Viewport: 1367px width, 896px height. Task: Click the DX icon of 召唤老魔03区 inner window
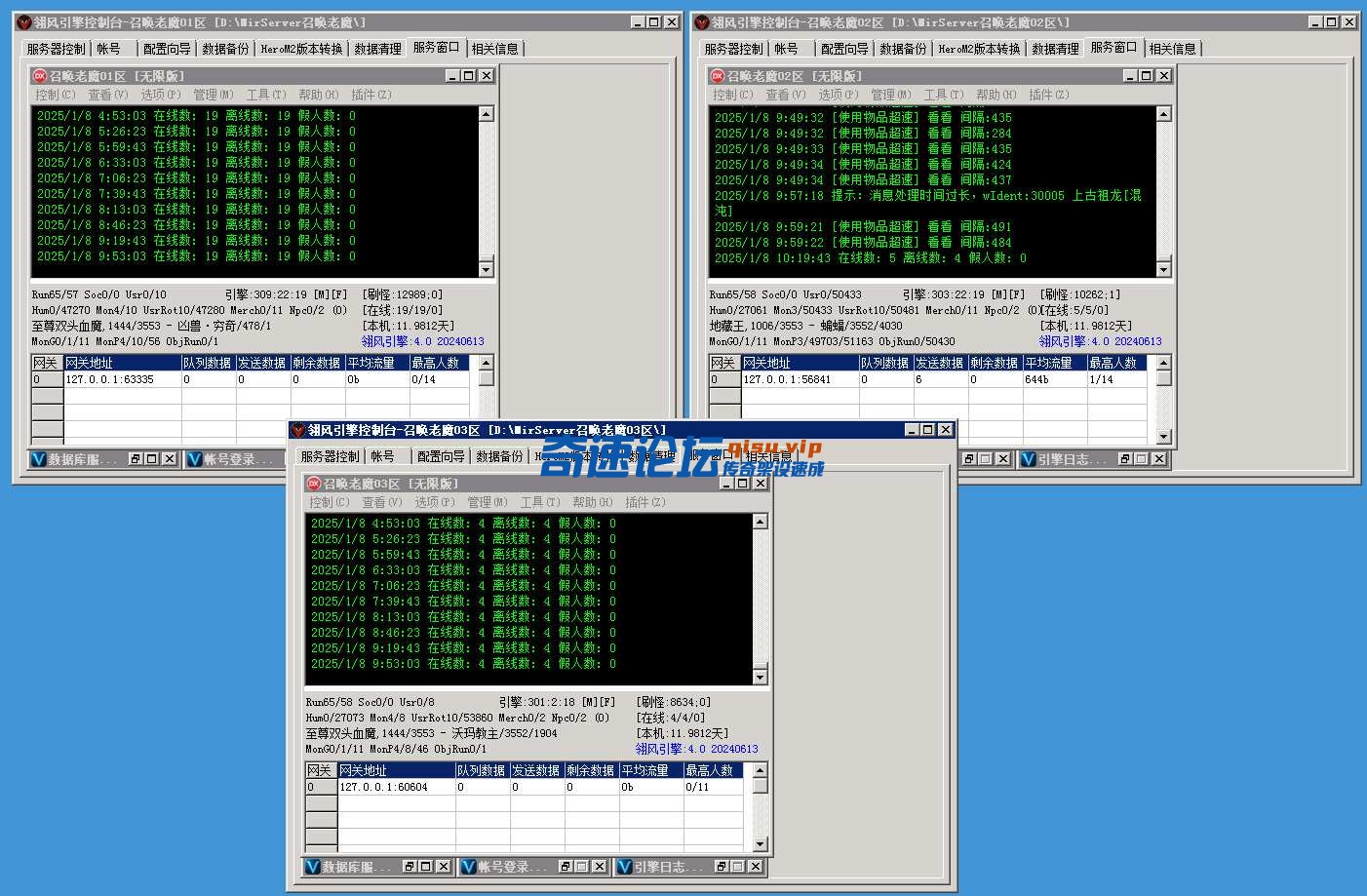point(314,484)
